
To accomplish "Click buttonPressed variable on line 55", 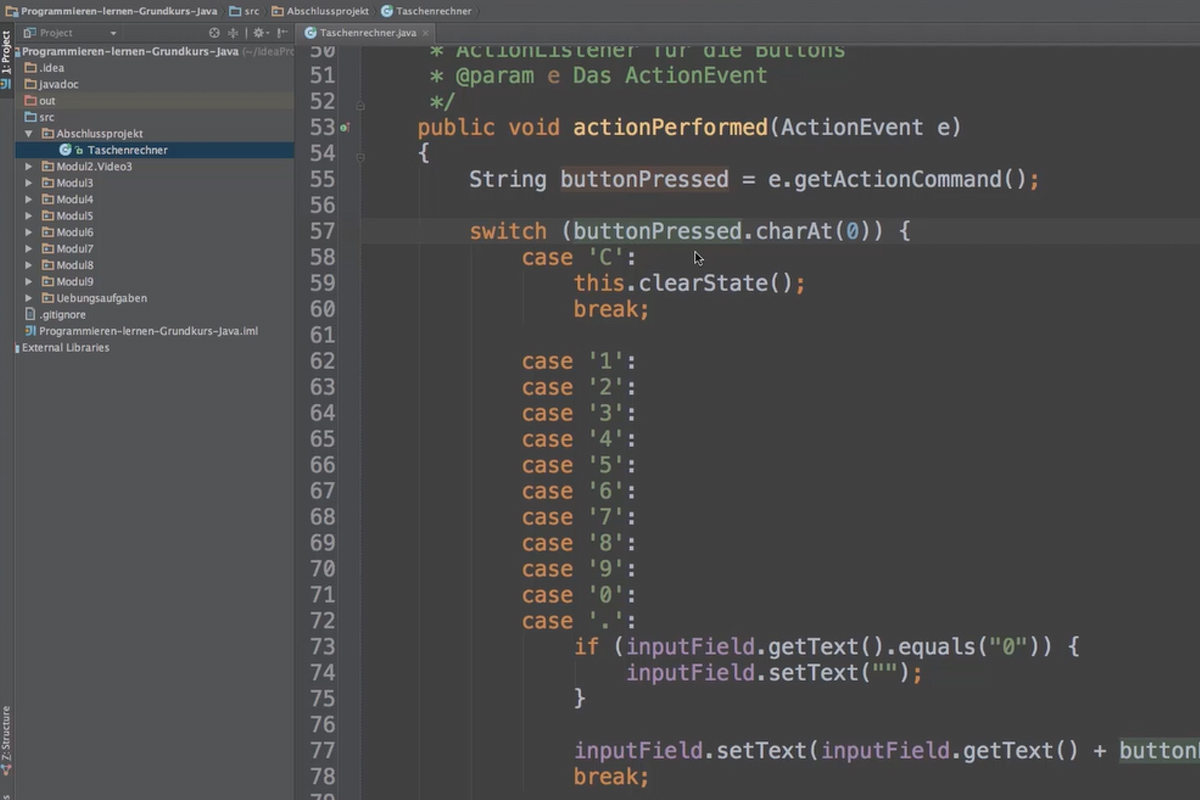I will [x=644, y=179].
